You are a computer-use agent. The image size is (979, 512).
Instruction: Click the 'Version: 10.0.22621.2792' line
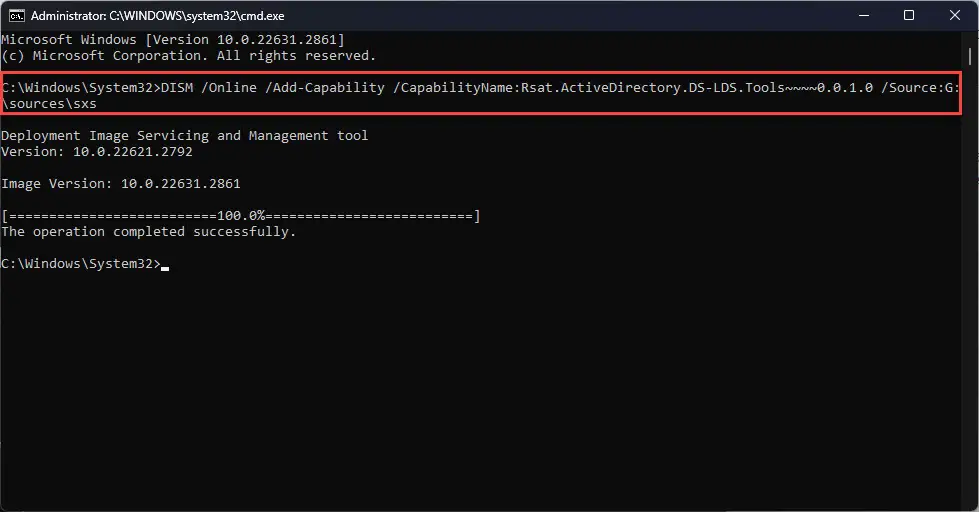click(x=97, y=152)
